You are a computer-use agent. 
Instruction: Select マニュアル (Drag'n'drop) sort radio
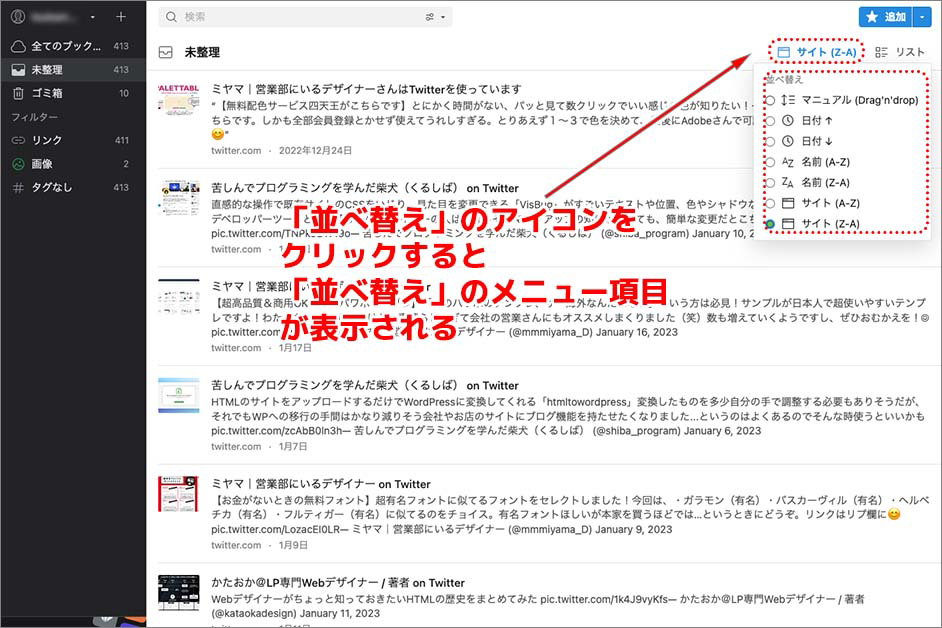point(770,100)
